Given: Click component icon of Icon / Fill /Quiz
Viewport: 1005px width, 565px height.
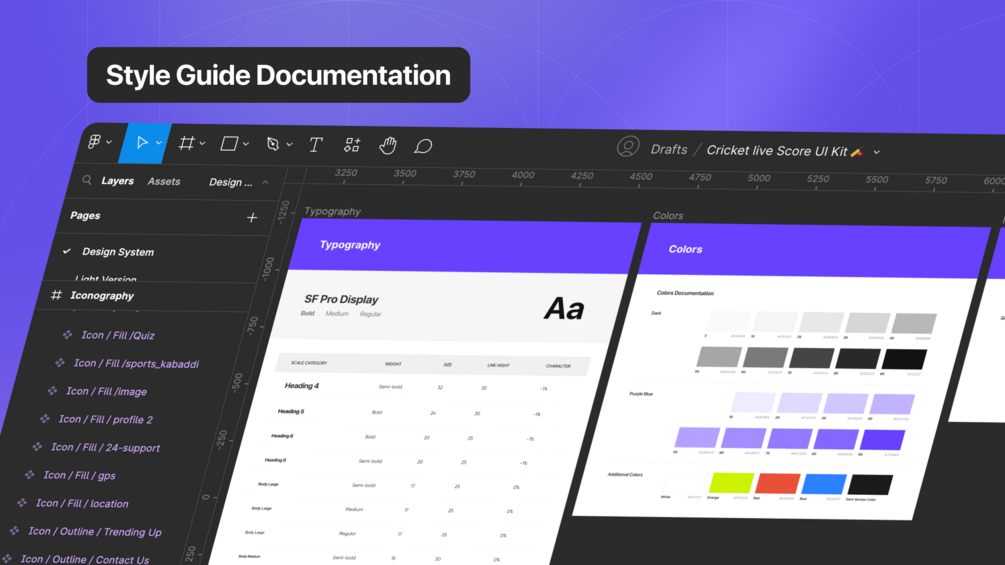Looking at the screenshot, I should 67,334.
